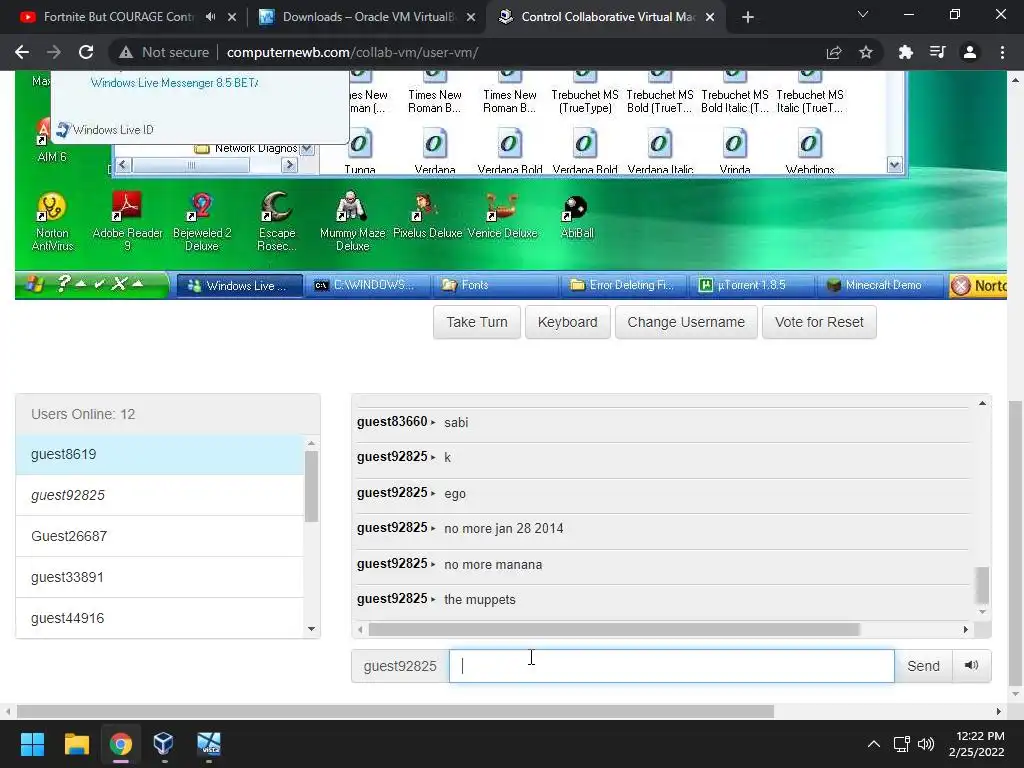Select µTorrent 1.8.5 taskbar item
Viewport: 1024px width, 768px height.
(750, 285)
